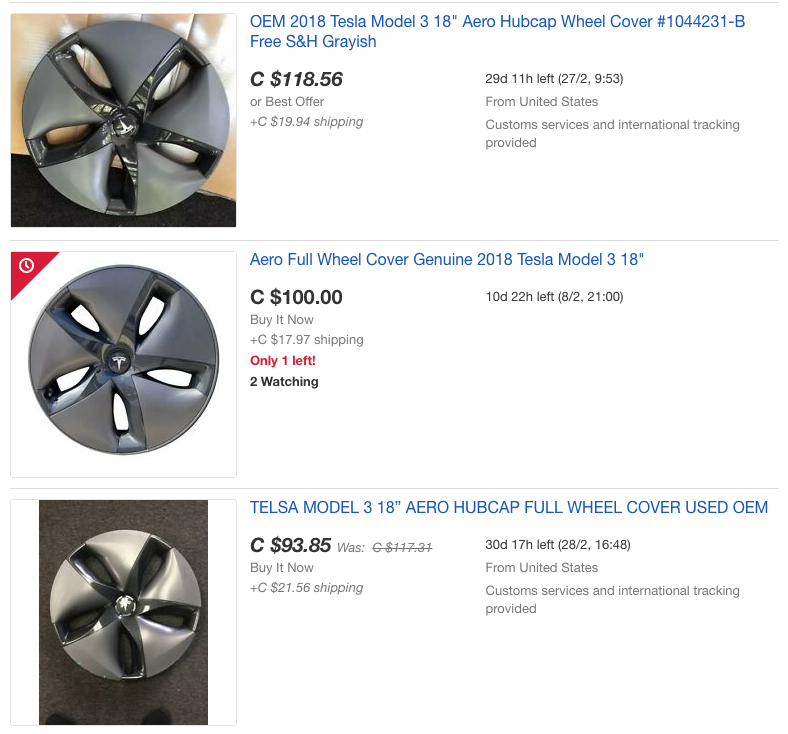The image size is (788, 734).
Task: Click the C $118.56 price
Action: [x=296, y=79]
